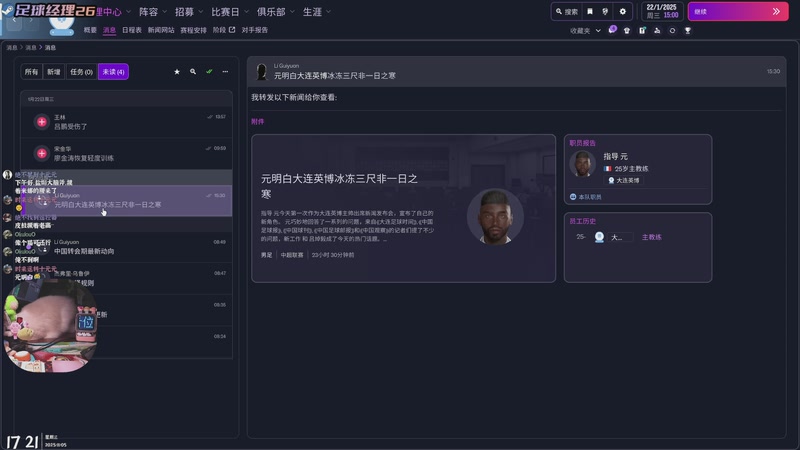Viewport: 800px width, 450px height.
Task: Open the 阶段 external link tab
Action: tap(224, 30)
